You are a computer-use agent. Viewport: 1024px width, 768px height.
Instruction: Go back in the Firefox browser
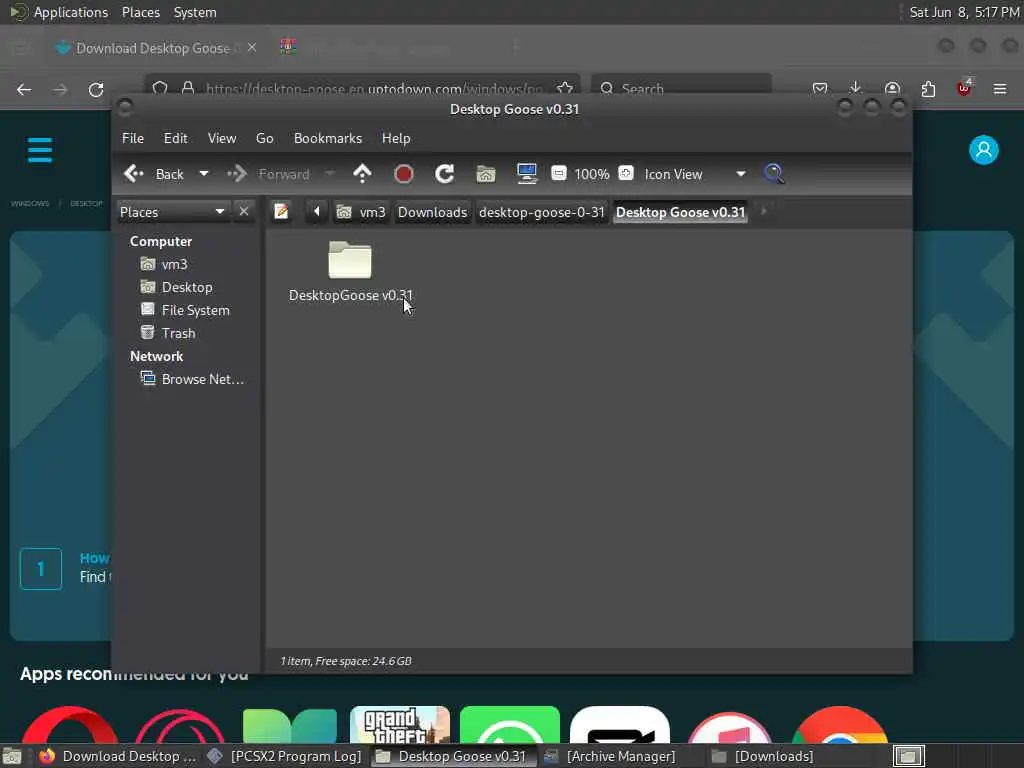pyautogui.click(x=24, y=89)
